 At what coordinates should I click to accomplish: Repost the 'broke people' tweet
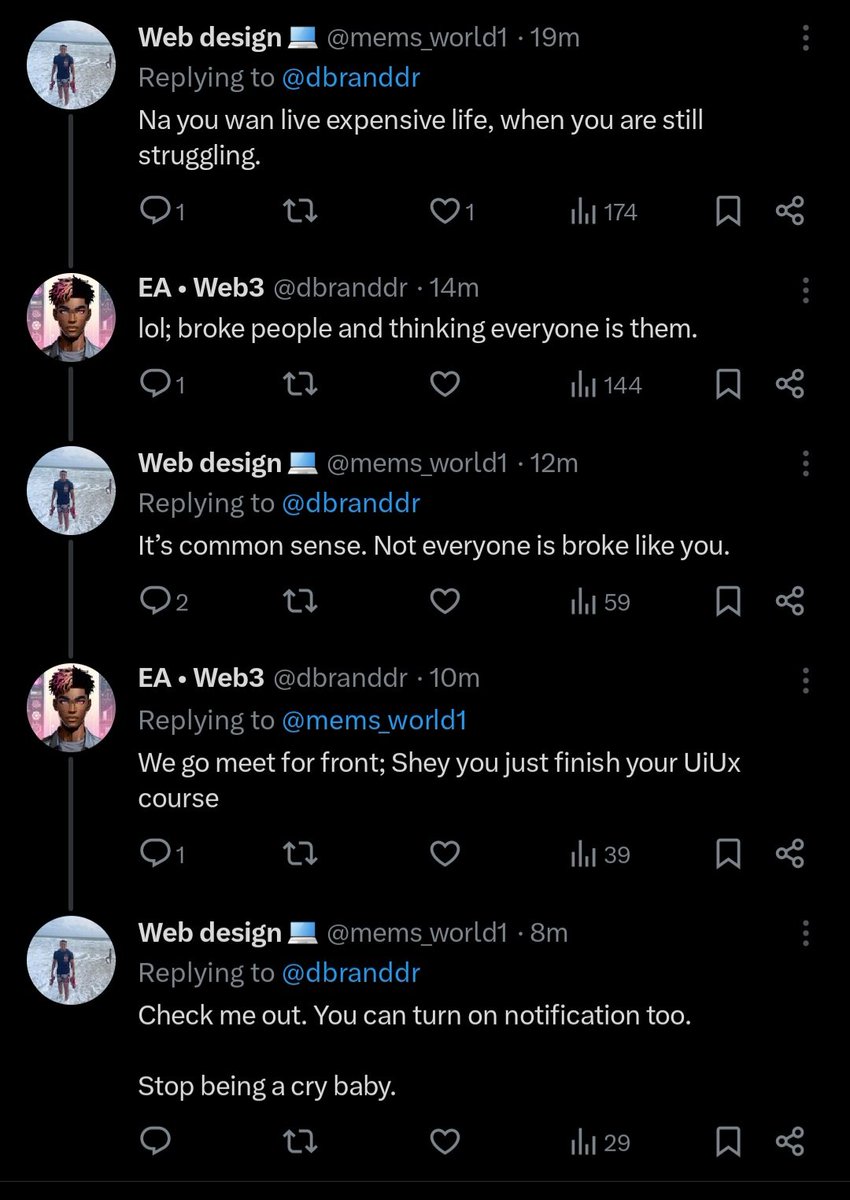click(299, 384)
